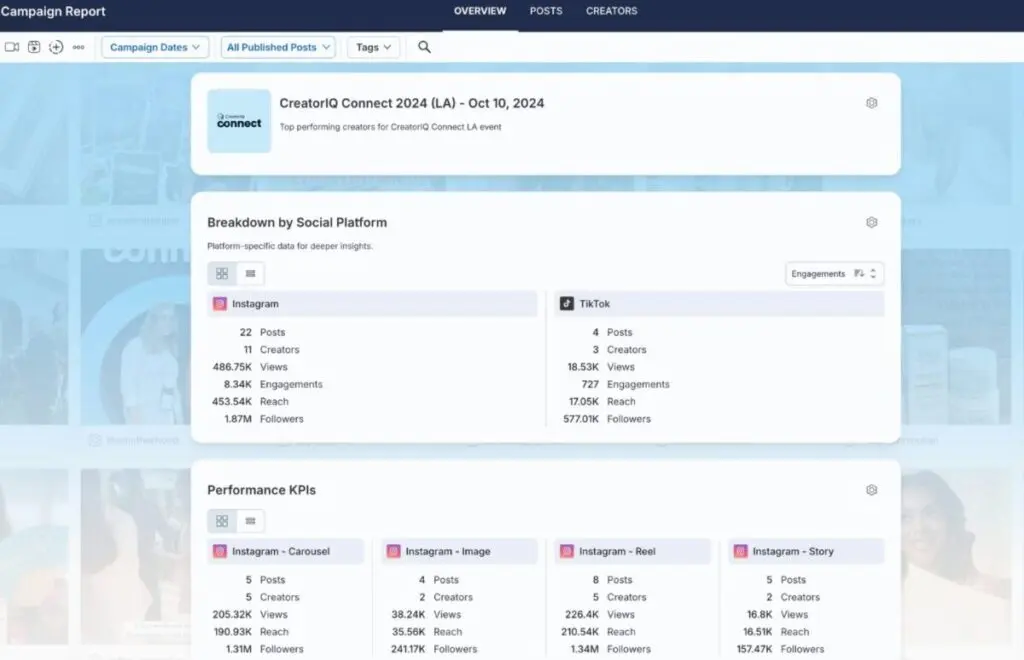The height and width of the screenshot is (660, 1024).
Task: Open the Engagements sort dropdown
Action: point(834,274)
